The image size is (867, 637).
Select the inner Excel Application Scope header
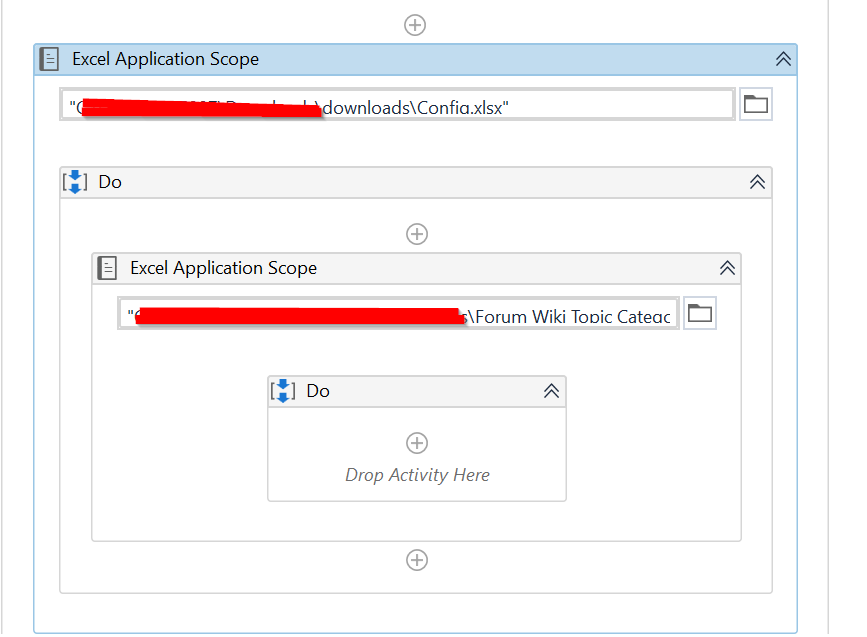pyautogui.click(x=223, y=268)
